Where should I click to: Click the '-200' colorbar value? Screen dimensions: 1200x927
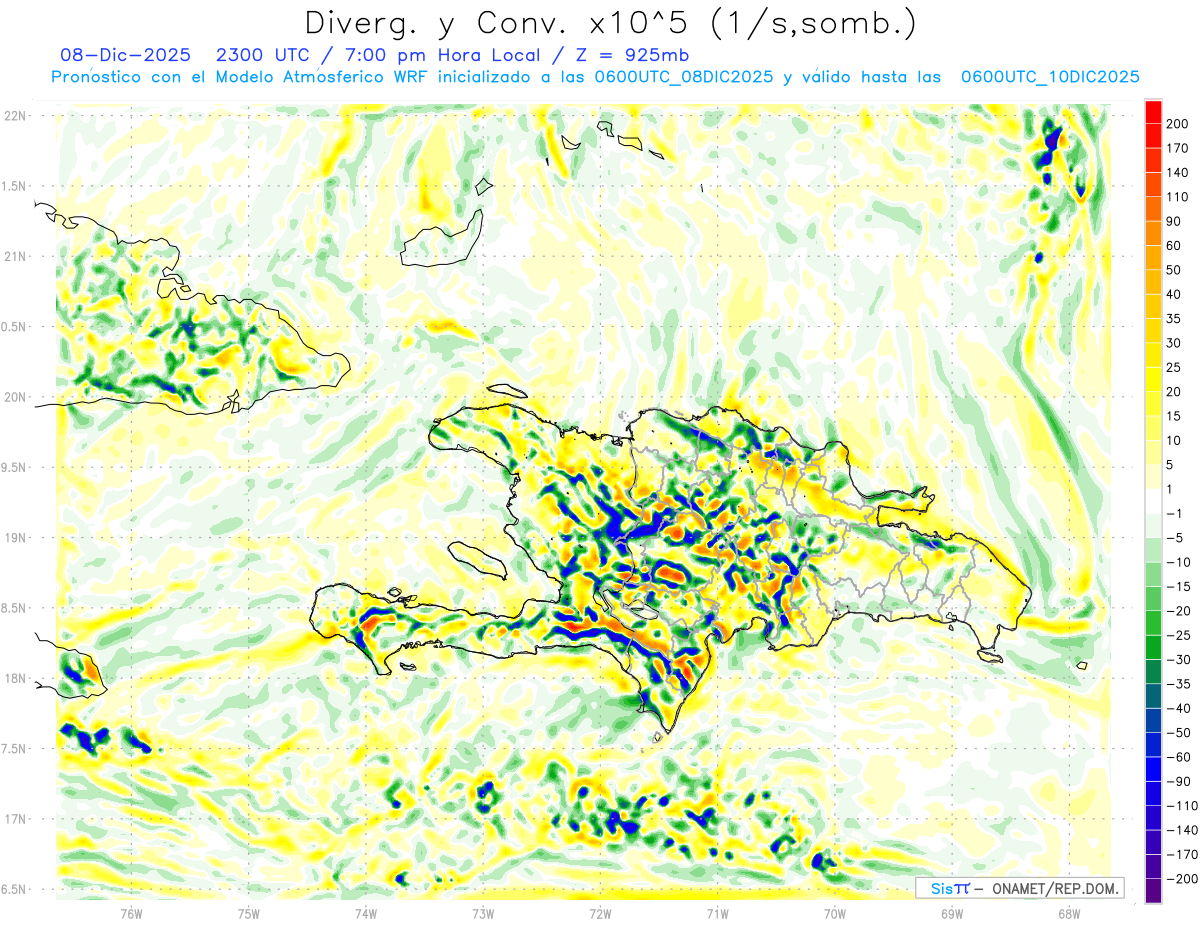(1182, 879)
